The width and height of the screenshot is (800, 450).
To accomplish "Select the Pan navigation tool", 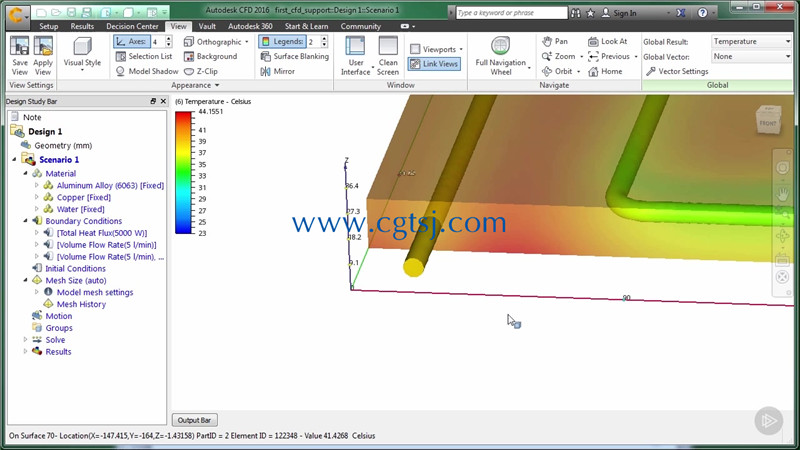I will click(555, 41).
